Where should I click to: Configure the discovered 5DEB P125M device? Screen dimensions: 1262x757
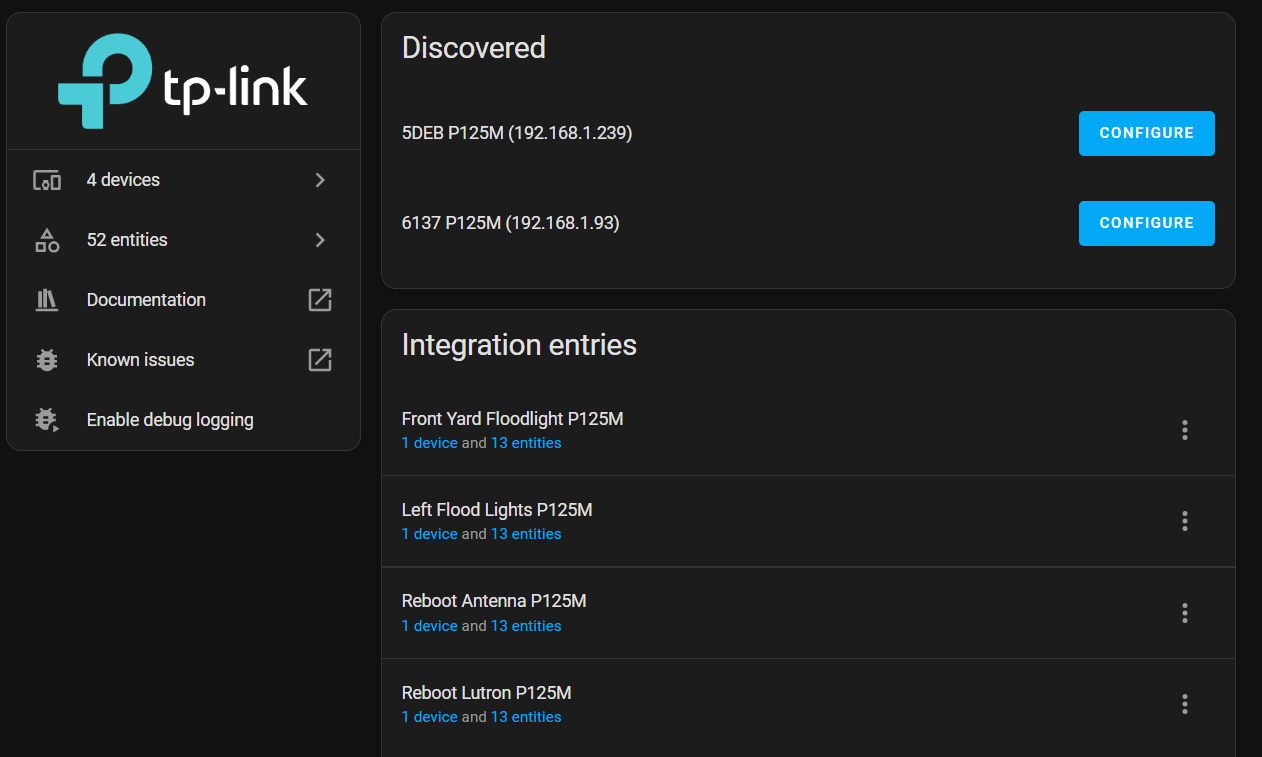tap(1146, 133)
